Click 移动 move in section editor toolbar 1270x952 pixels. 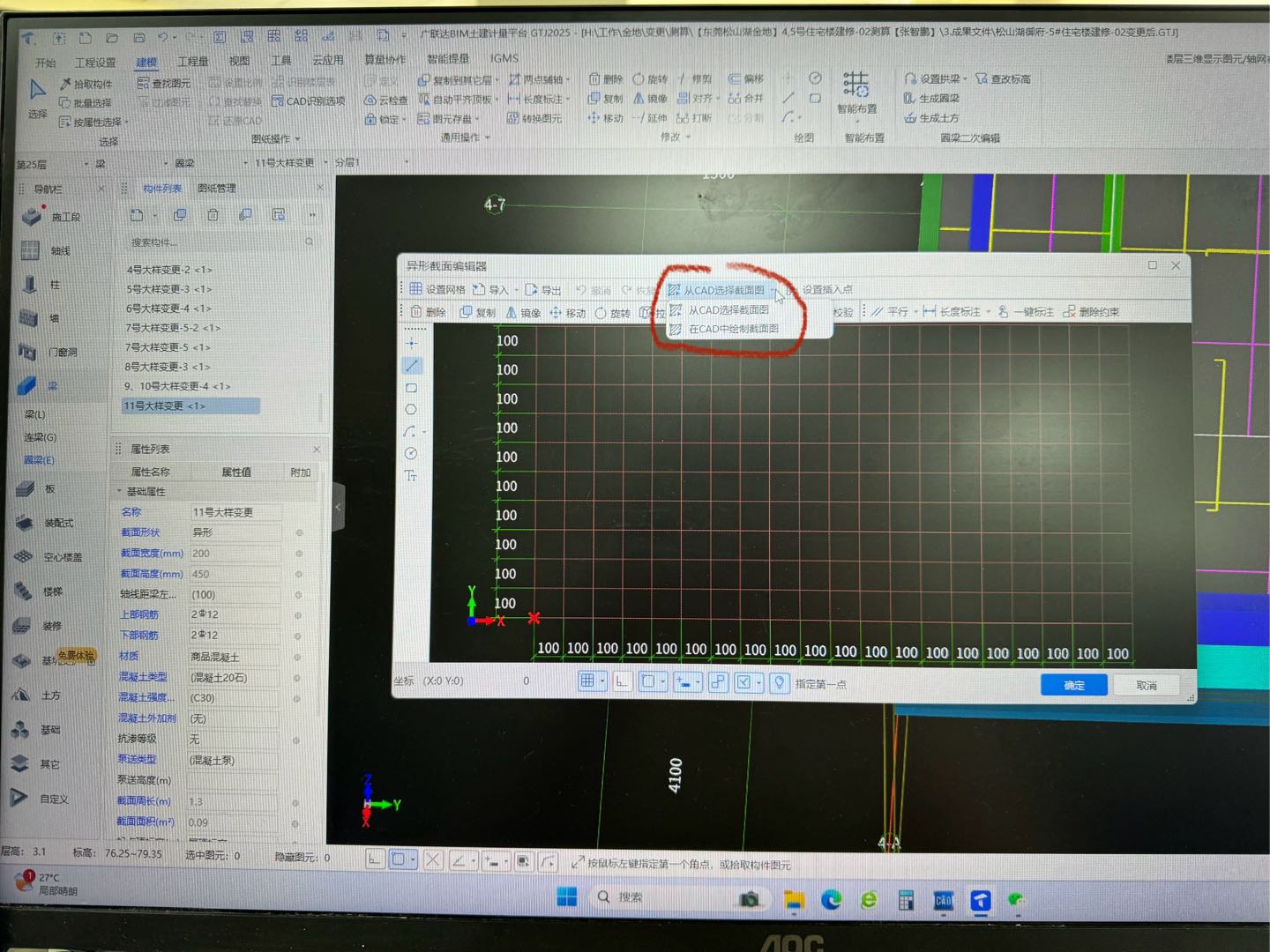[568, 313]
